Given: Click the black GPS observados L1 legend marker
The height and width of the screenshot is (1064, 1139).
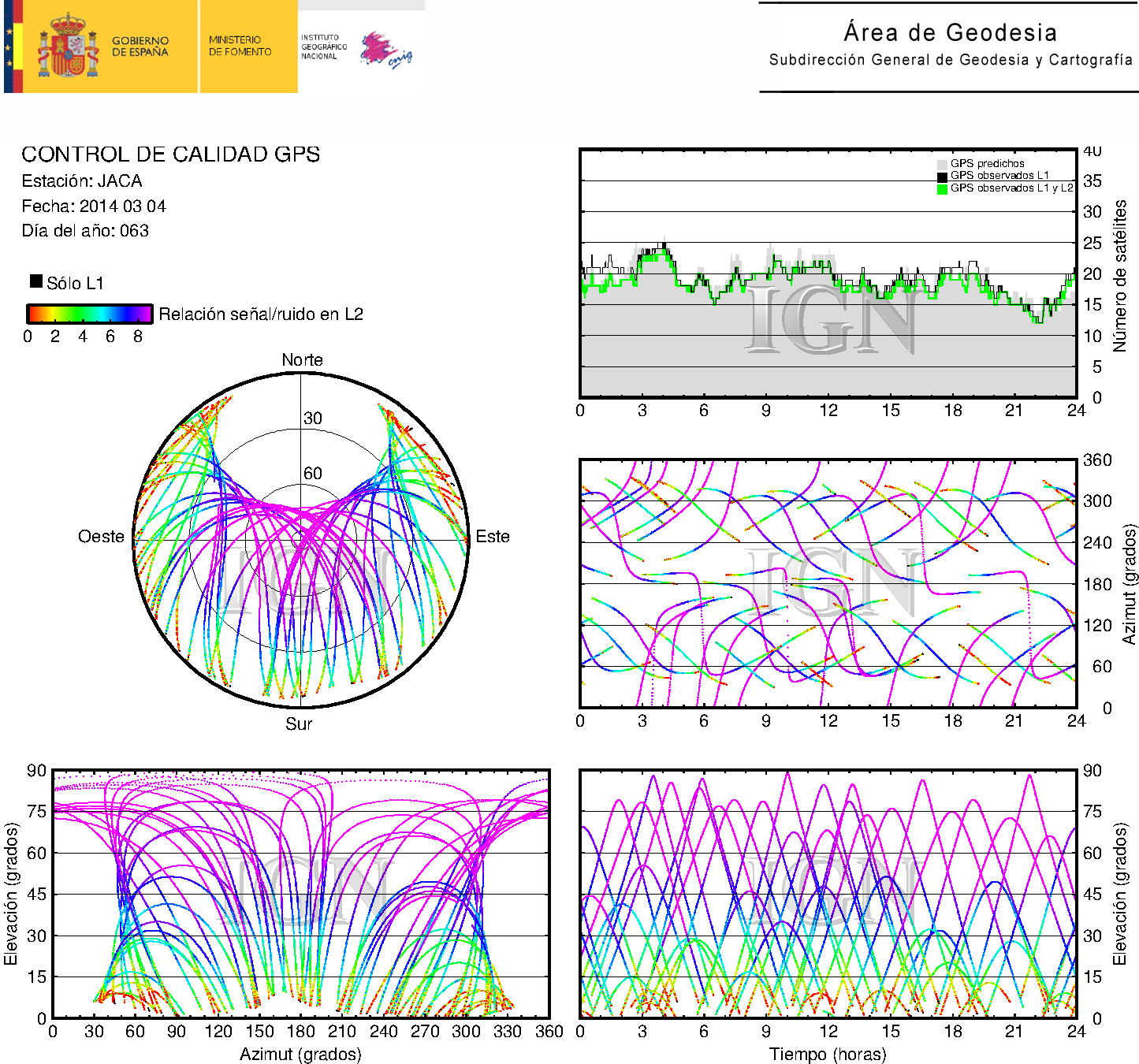Looking at the screenshot, I should click(x=941, y=176).
